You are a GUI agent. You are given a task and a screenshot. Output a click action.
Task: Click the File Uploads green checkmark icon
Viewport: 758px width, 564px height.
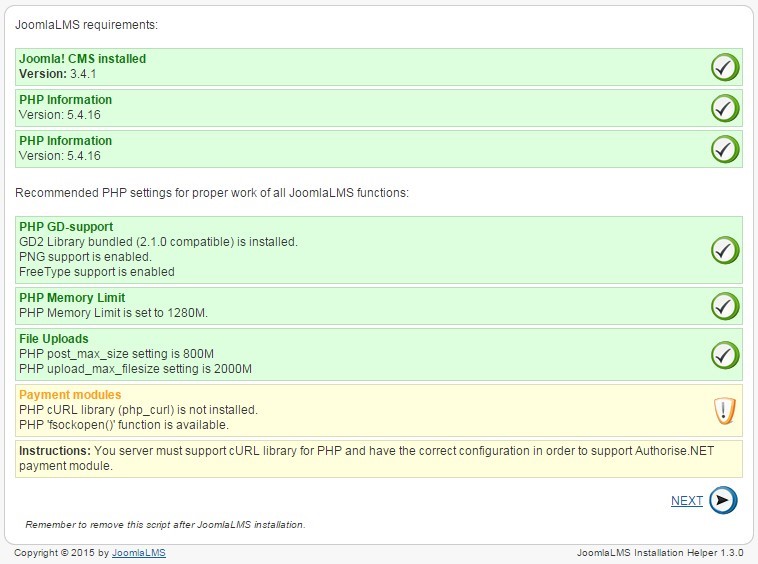[x=725, y=355]
